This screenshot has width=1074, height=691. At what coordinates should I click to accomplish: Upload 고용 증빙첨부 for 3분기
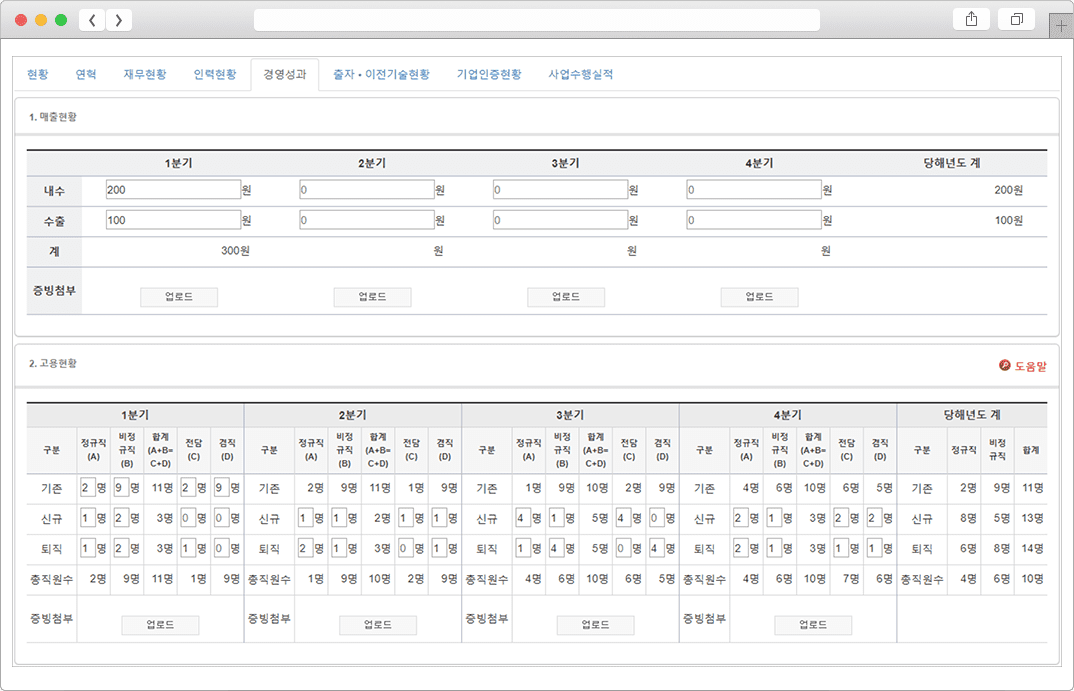click(595, 625)
